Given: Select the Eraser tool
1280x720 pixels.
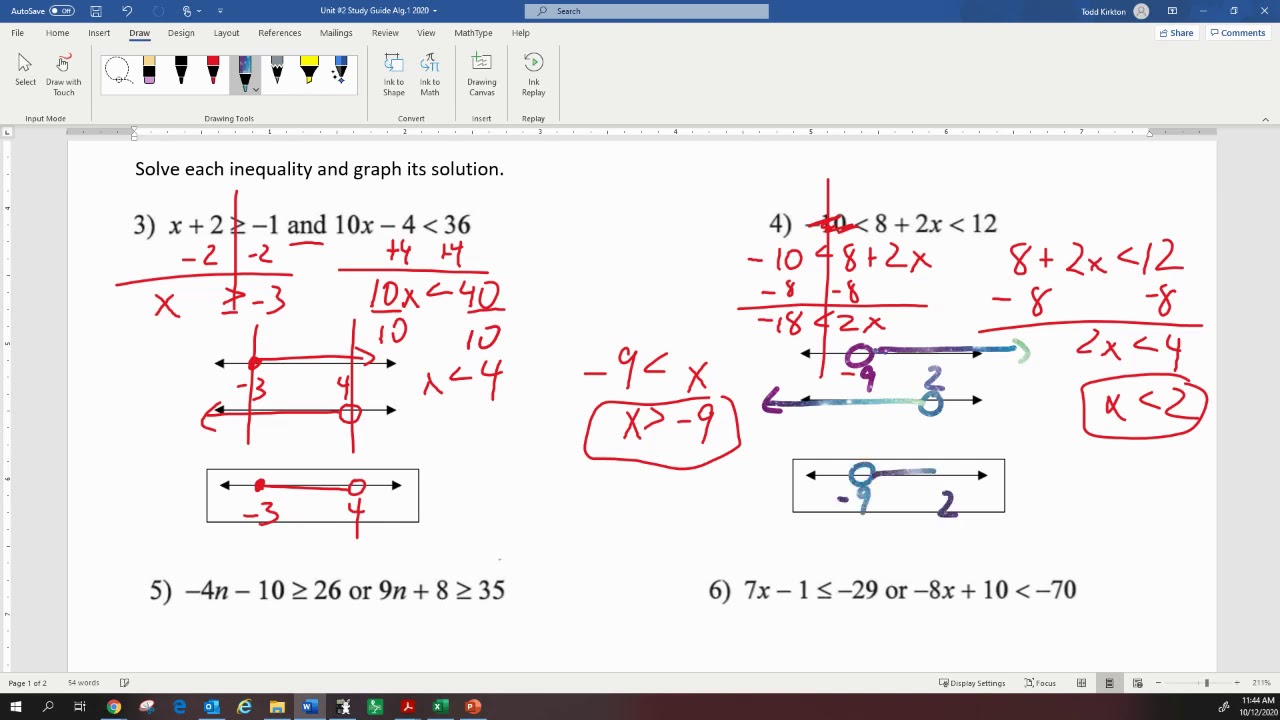Looking at the screenshot, I should point(149,72).
